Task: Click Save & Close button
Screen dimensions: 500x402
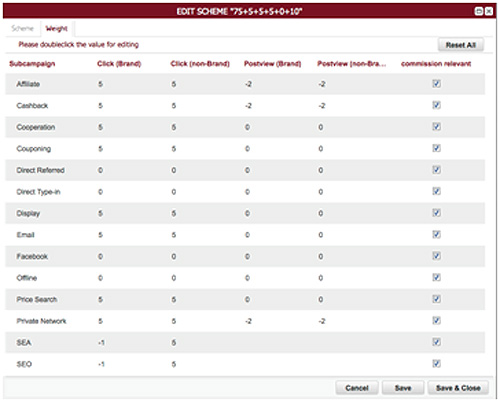Action: click(x=458, y=388)
